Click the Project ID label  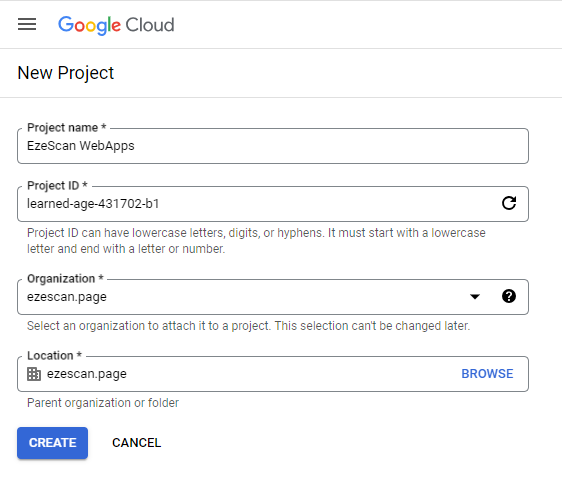tap(57, 186)
